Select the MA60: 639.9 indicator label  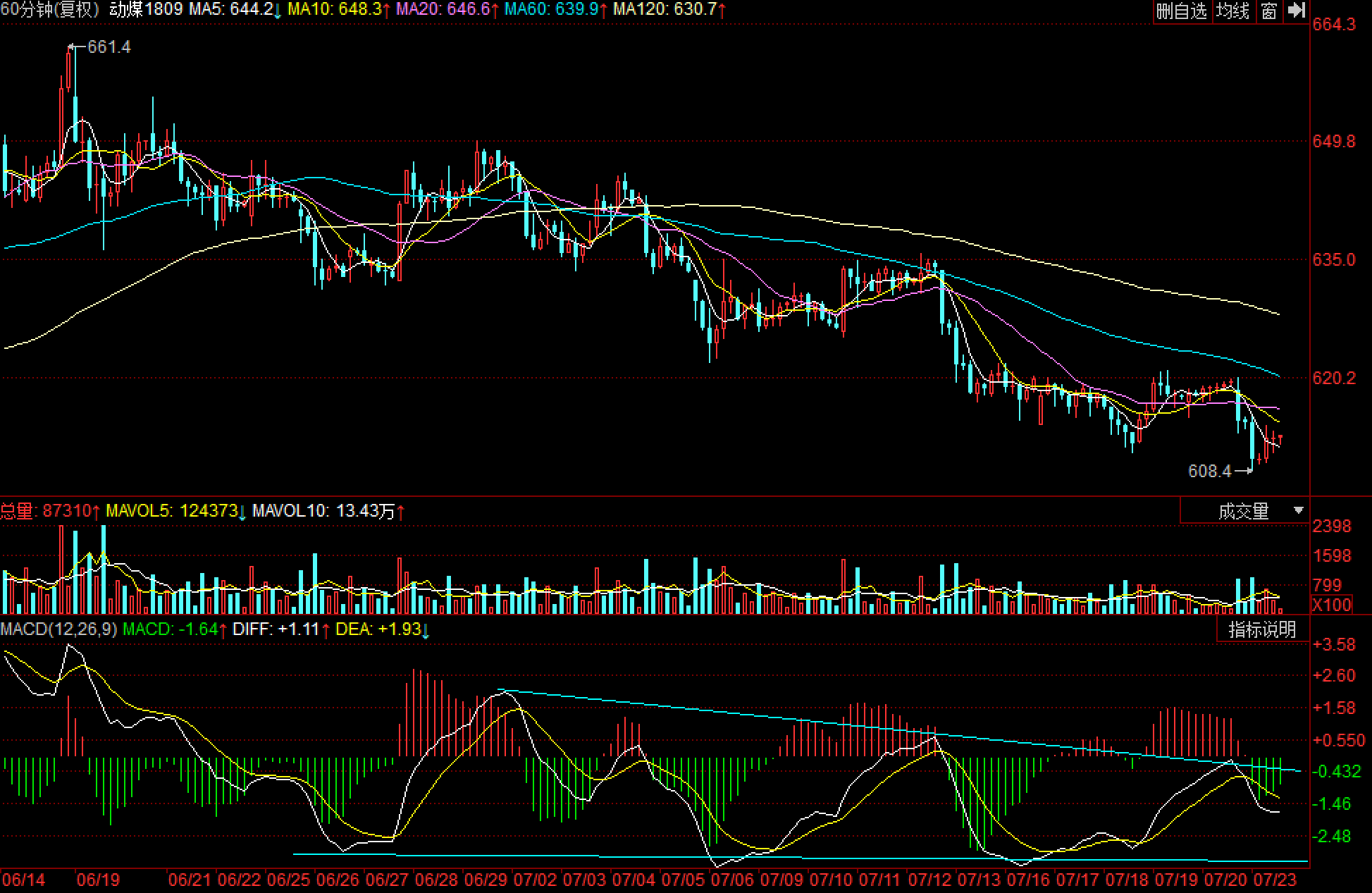coord(555,9)
